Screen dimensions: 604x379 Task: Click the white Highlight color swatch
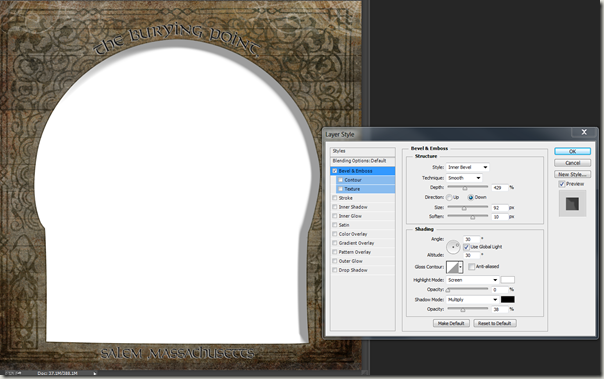(x=507, y=280)
